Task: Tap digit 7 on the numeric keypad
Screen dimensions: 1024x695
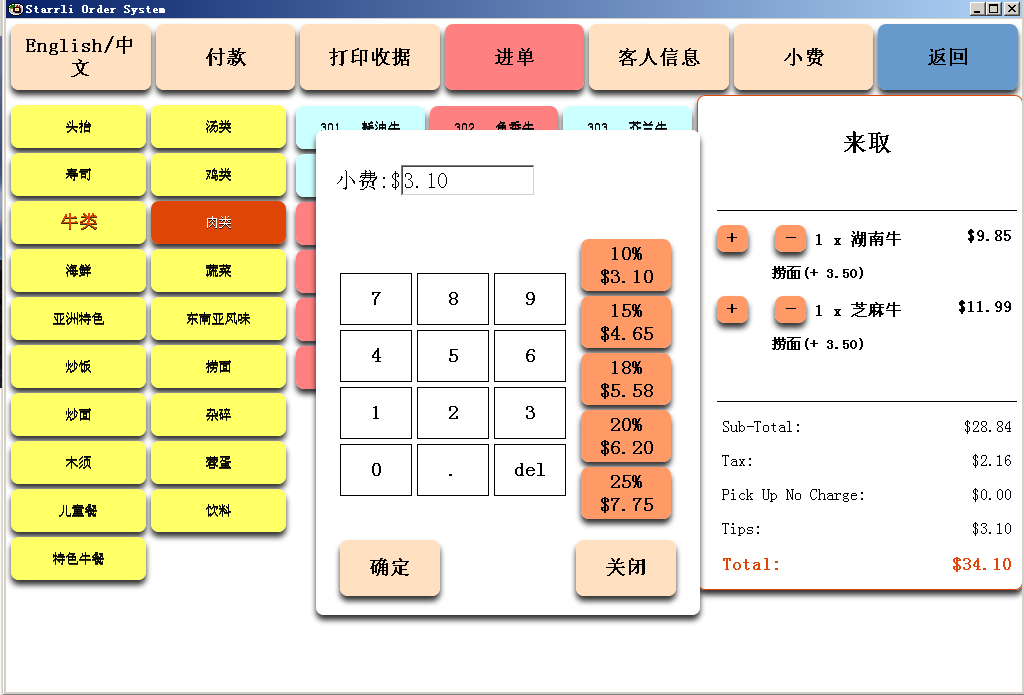Action: click(376, 299)
